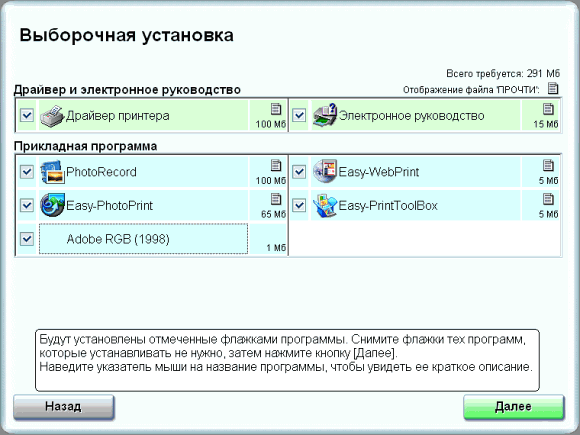Click the Easy-PhotoPrint program name
The image size is (580, 435).
[109, 206]
